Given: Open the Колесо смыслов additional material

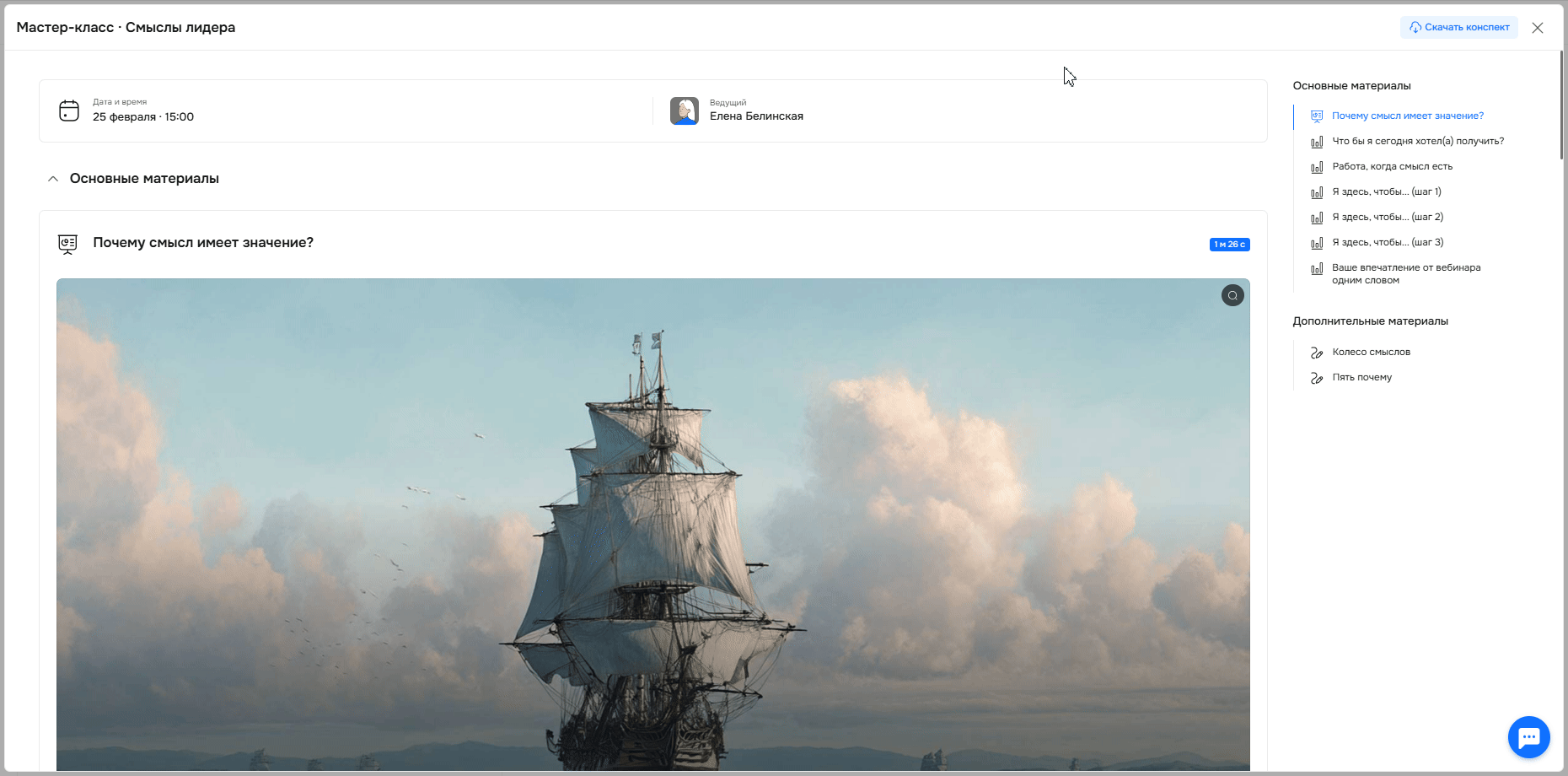Looking at the screenshot, I should tap(1372, 353).
